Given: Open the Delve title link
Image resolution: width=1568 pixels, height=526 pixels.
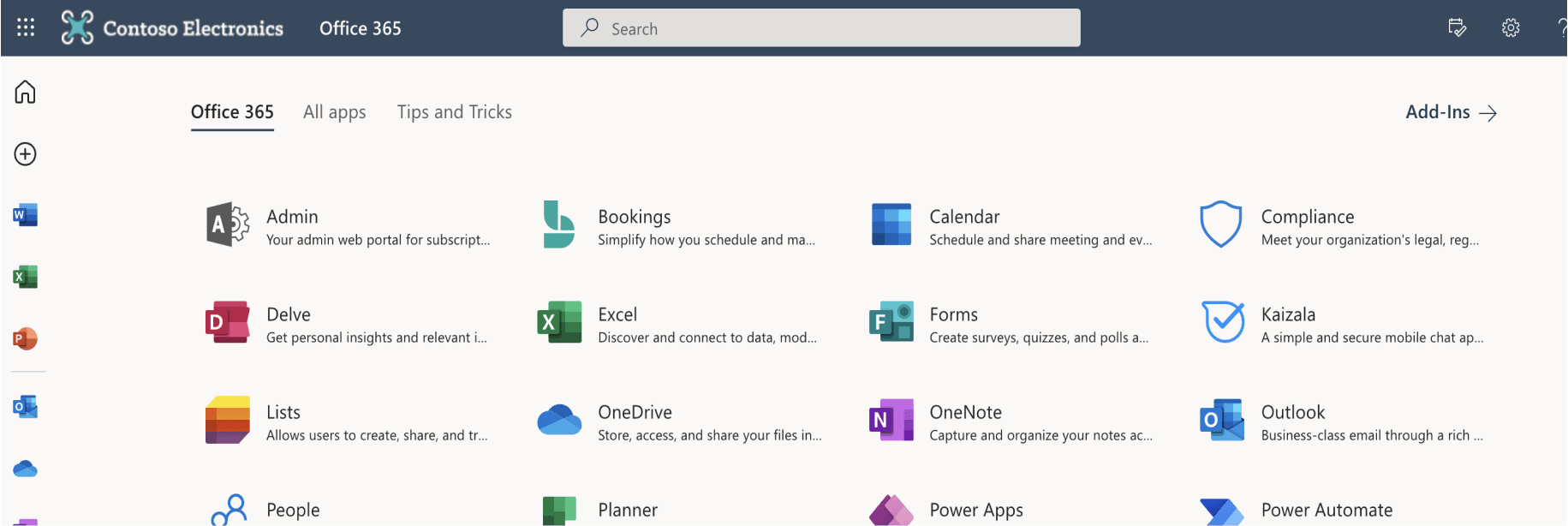Looking at the screenshot, I should pos(289,314).
